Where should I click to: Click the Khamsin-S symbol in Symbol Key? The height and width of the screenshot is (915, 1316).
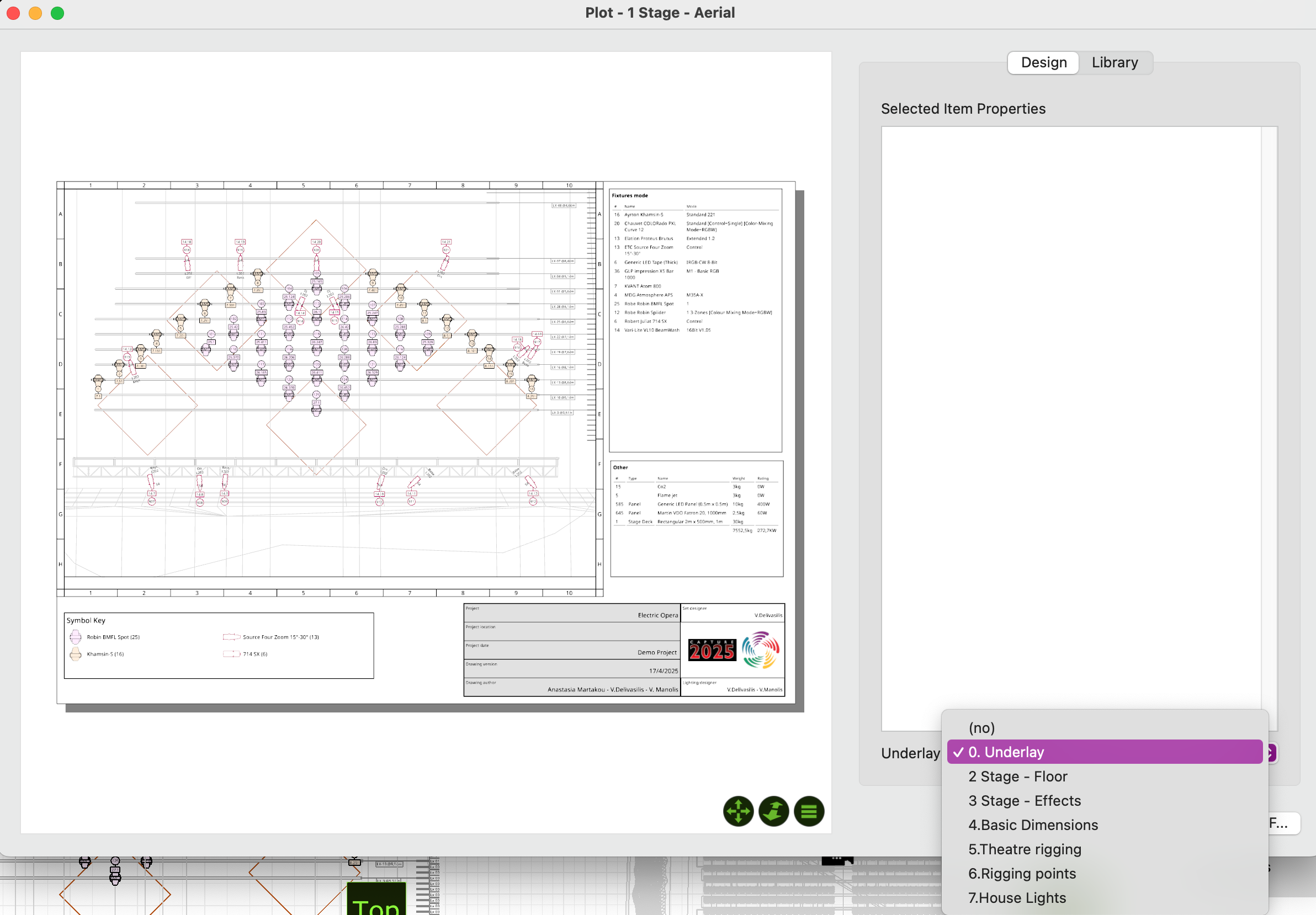76,654
